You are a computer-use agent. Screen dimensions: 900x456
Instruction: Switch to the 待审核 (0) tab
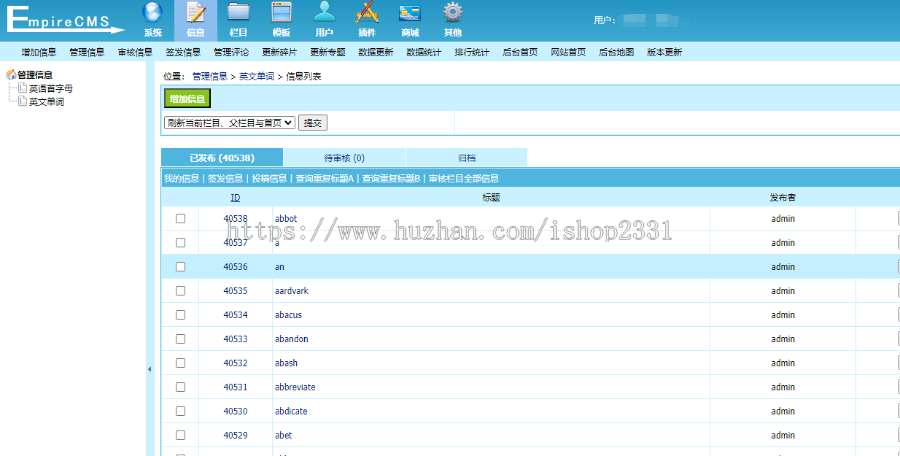[344, 157]
